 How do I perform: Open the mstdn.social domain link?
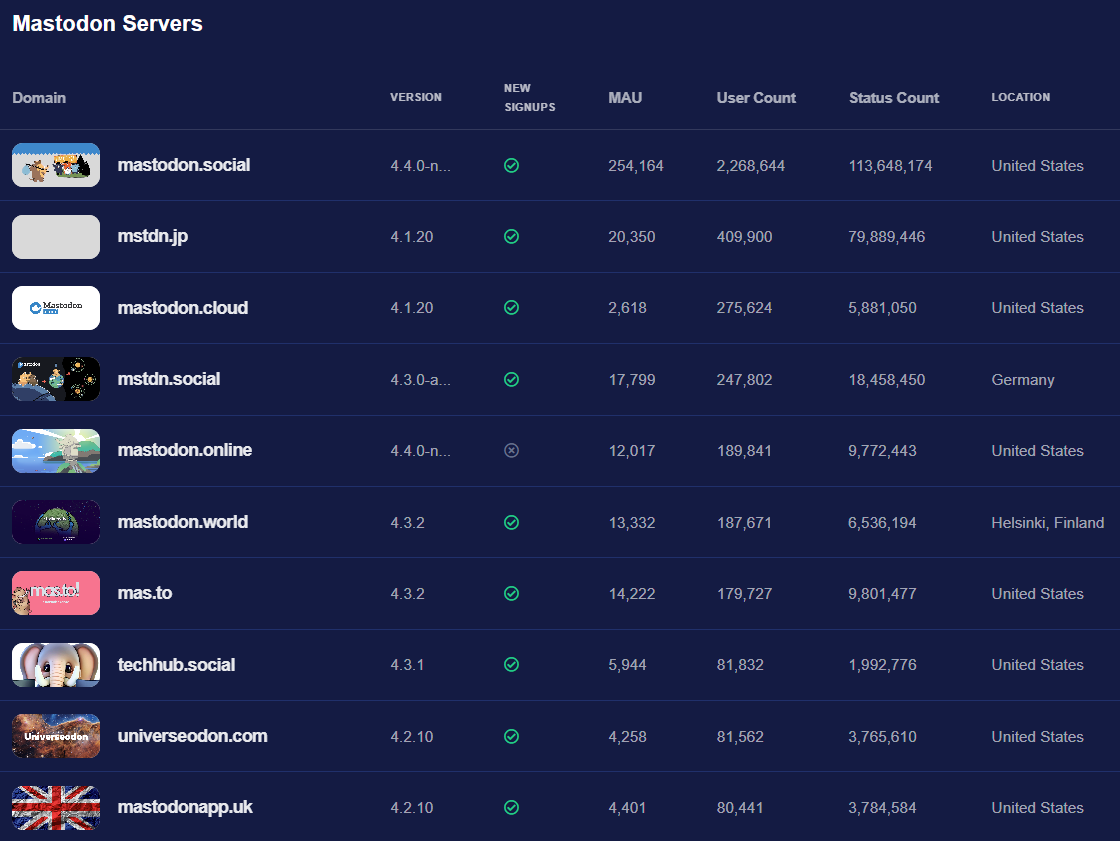point(169,379)
